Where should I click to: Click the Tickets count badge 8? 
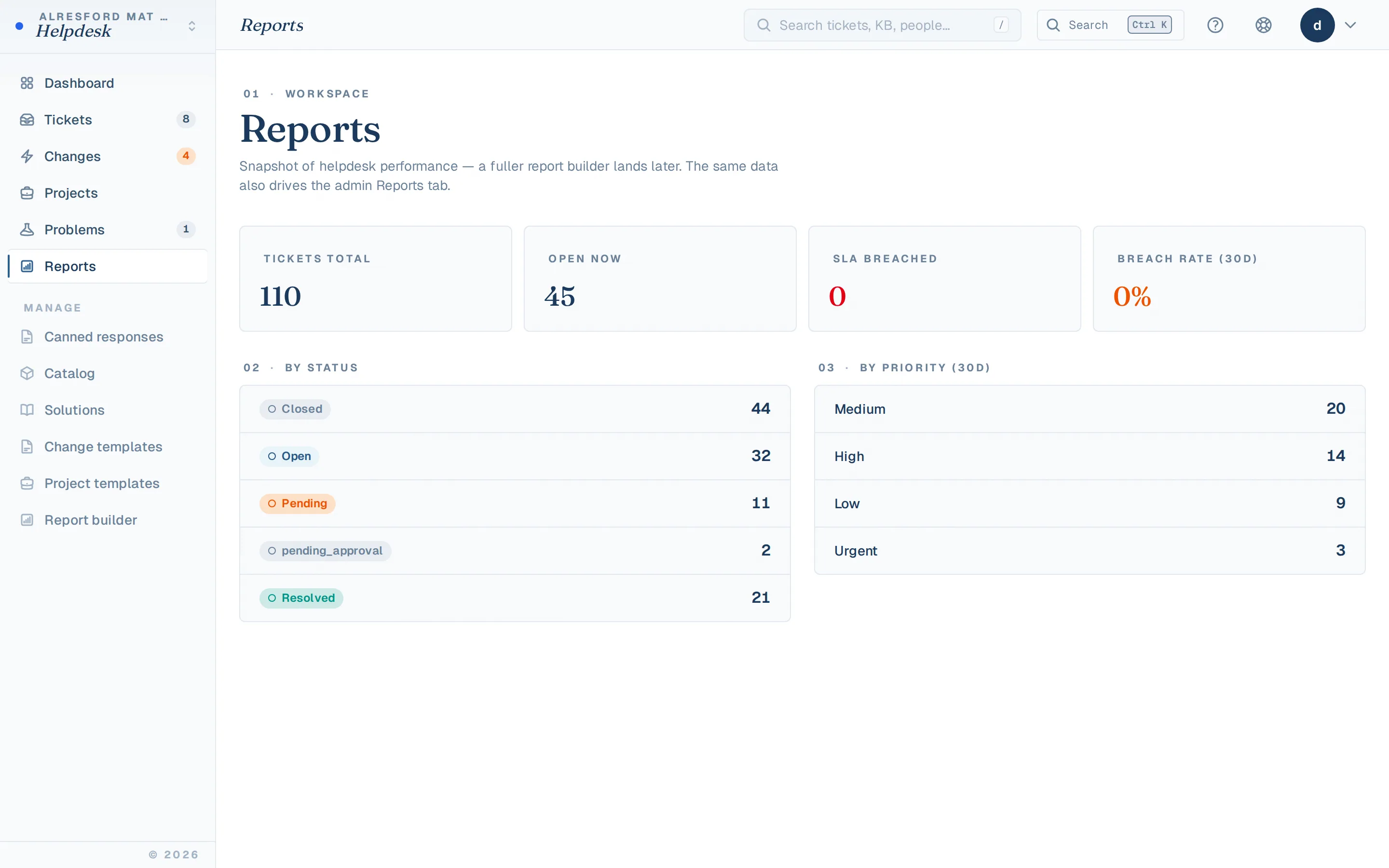(x=186, y=120)
